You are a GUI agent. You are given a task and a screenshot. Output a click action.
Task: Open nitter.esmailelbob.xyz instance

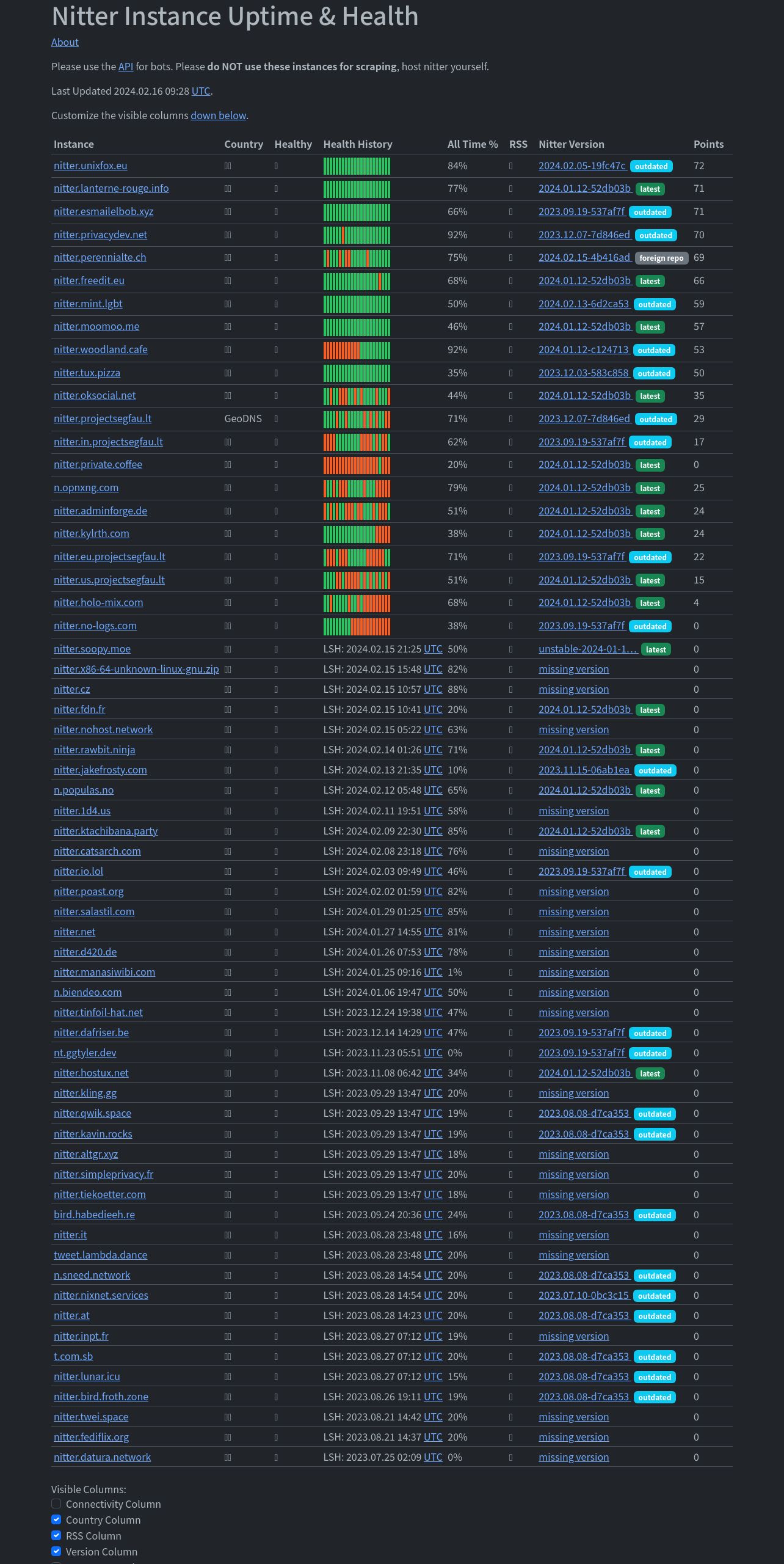[x=103, y=211]
